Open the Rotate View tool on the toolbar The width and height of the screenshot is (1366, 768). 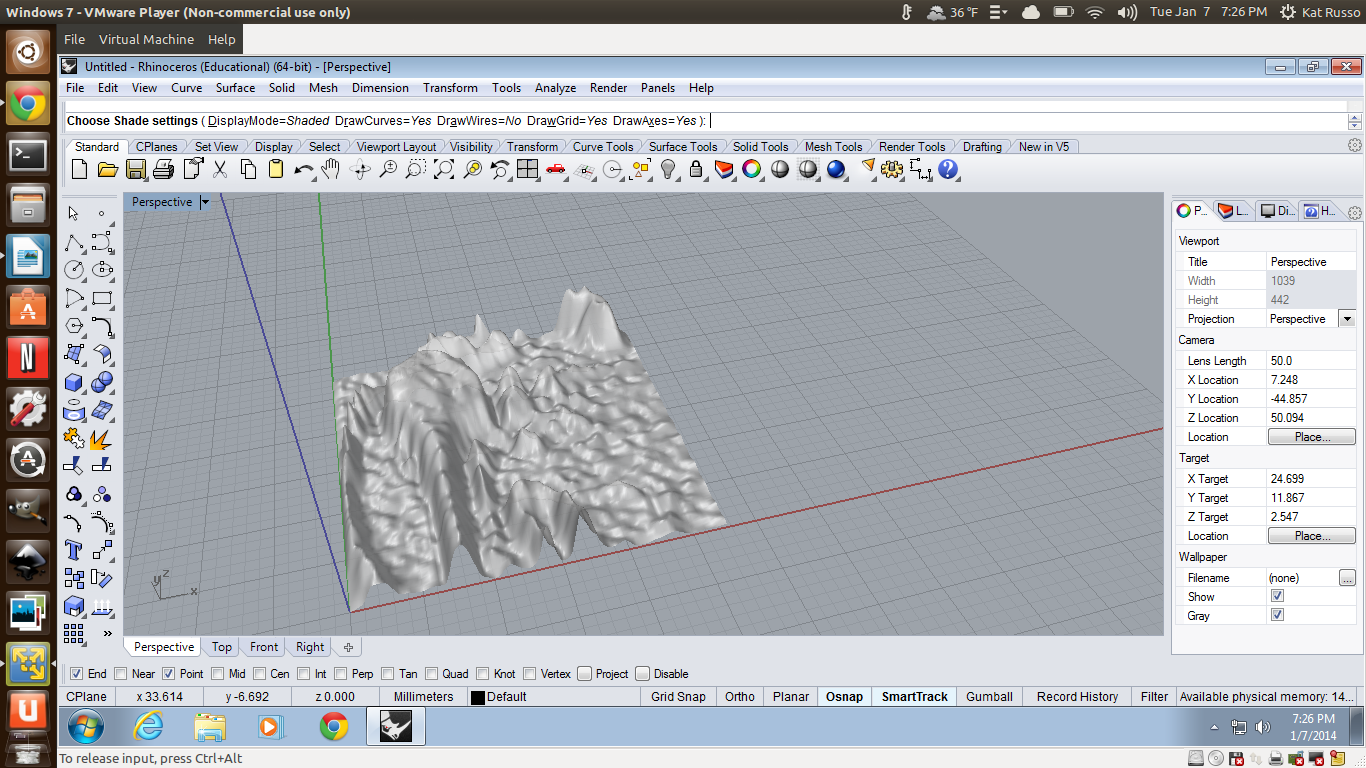[360, 170]
